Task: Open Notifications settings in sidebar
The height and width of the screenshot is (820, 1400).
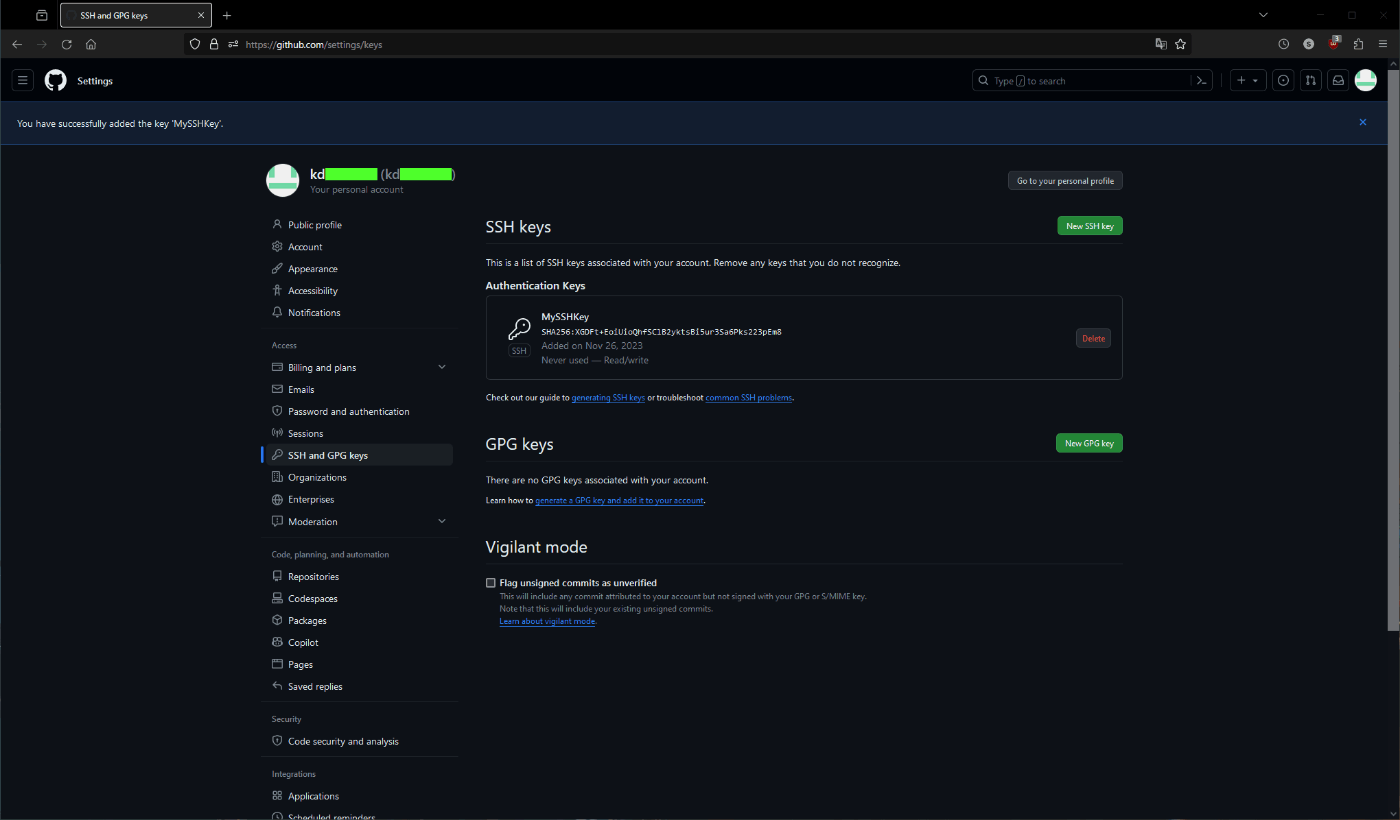Action: pyautogui.click(x=314, y=313)
